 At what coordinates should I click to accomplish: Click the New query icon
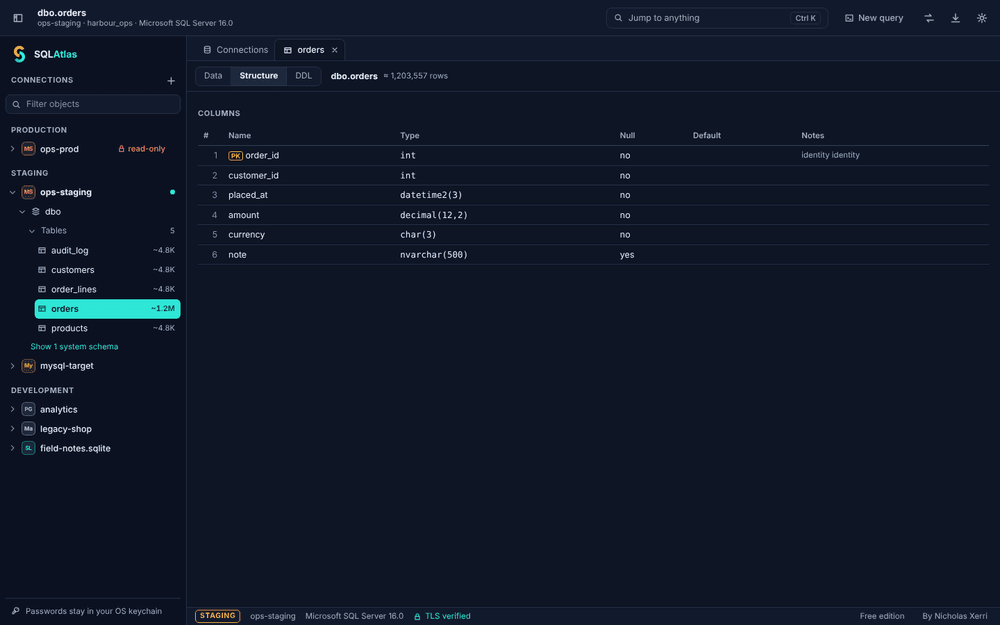(849, 18)
